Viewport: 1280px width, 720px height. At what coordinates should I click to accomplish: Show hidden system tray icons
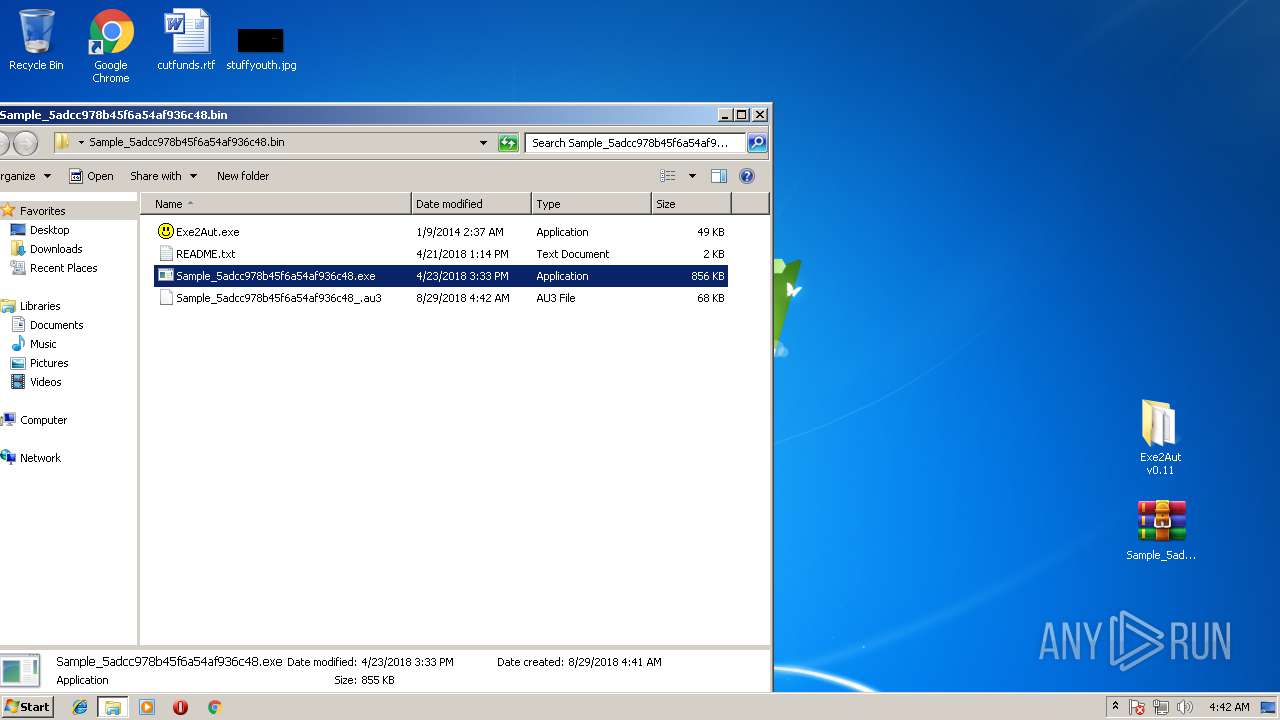(x=1115, y=707)
